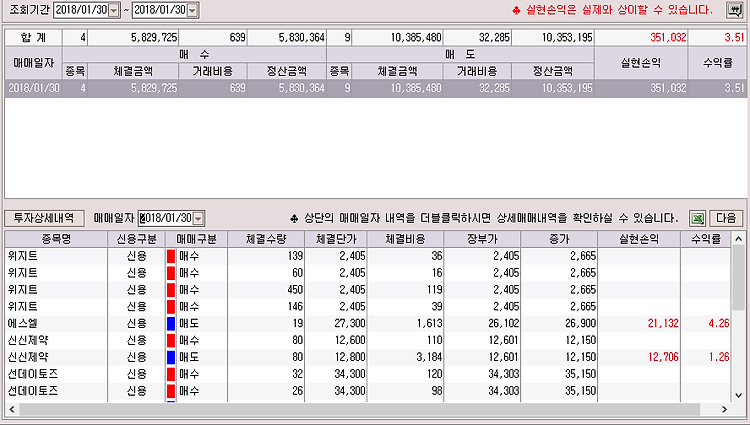Open the end date dropdown of 조회기간
The height and width of the screenshot is (425, 750).
pyautogui.click(x=192, y=10)
